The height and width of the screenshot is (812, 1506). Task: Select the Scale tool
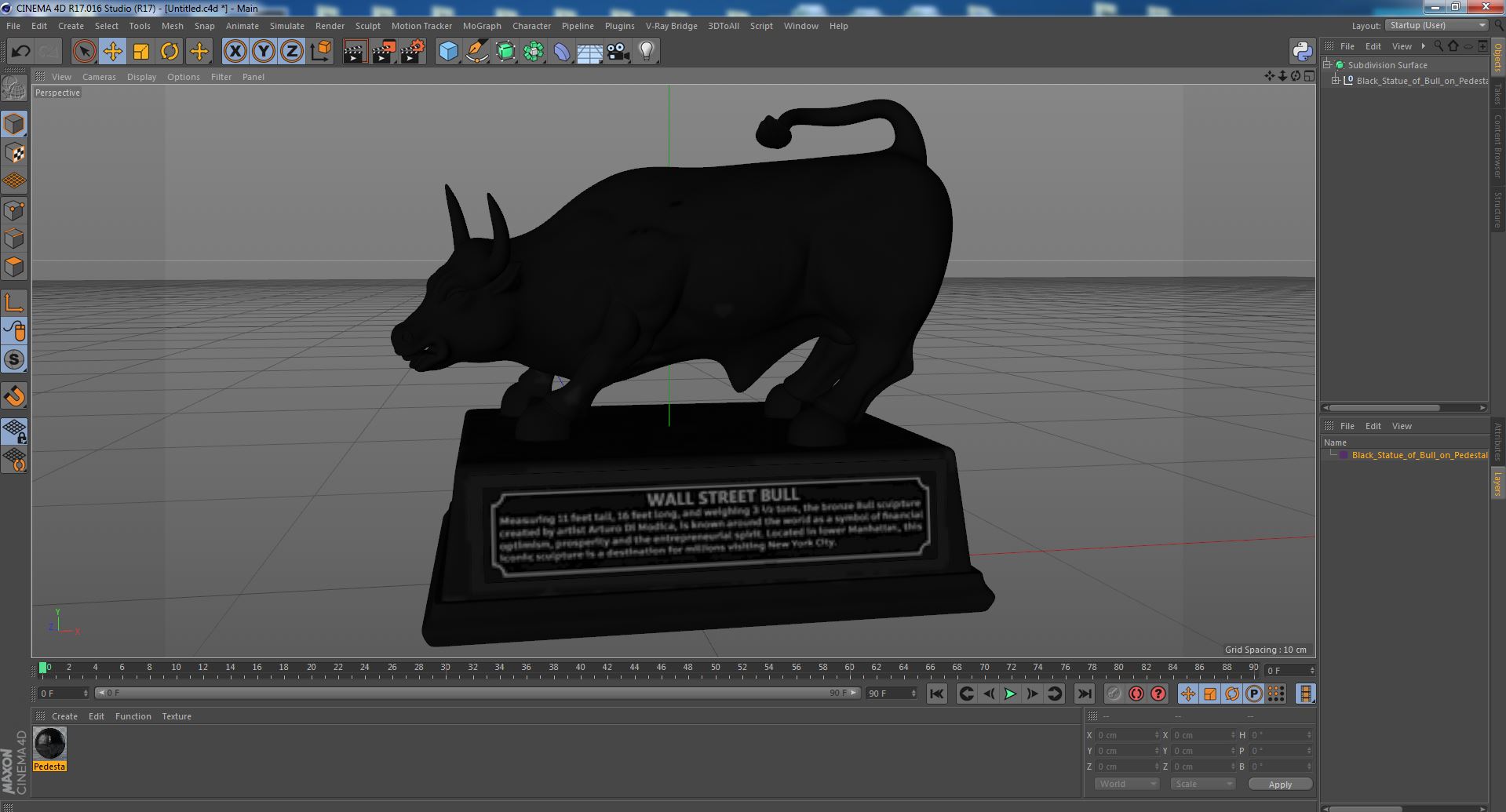141,52
